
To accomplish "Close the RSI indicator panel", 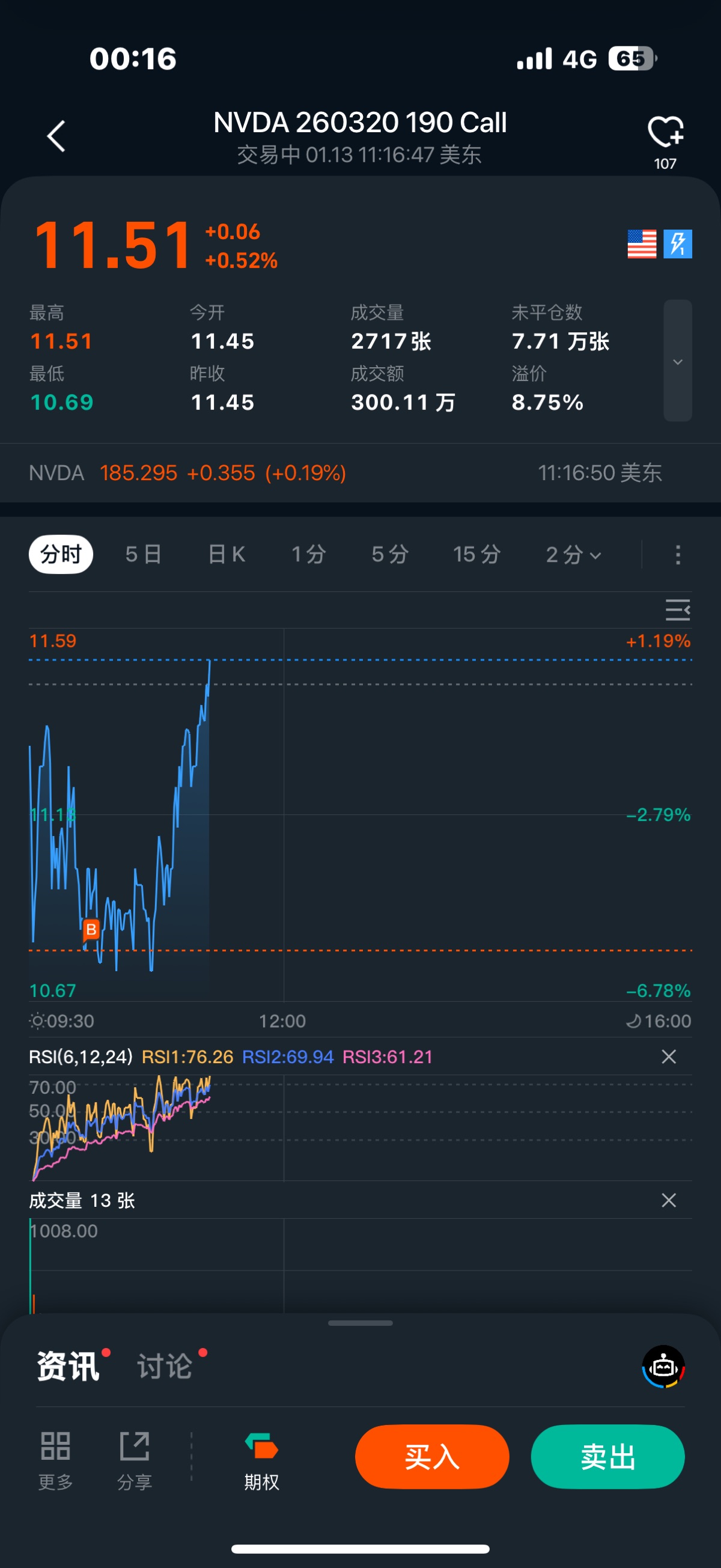I will pyautogui.click(x=669, y=1057).
